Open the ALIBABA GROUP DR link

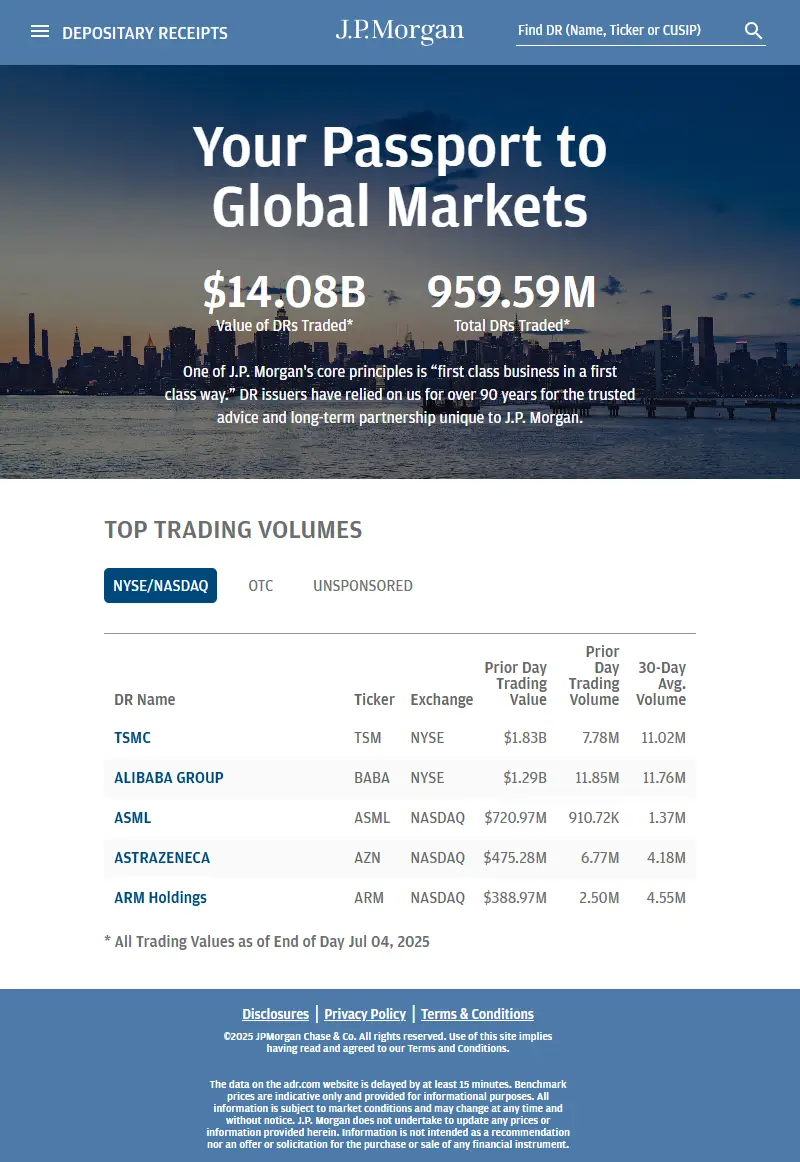[x=169, y=777]
